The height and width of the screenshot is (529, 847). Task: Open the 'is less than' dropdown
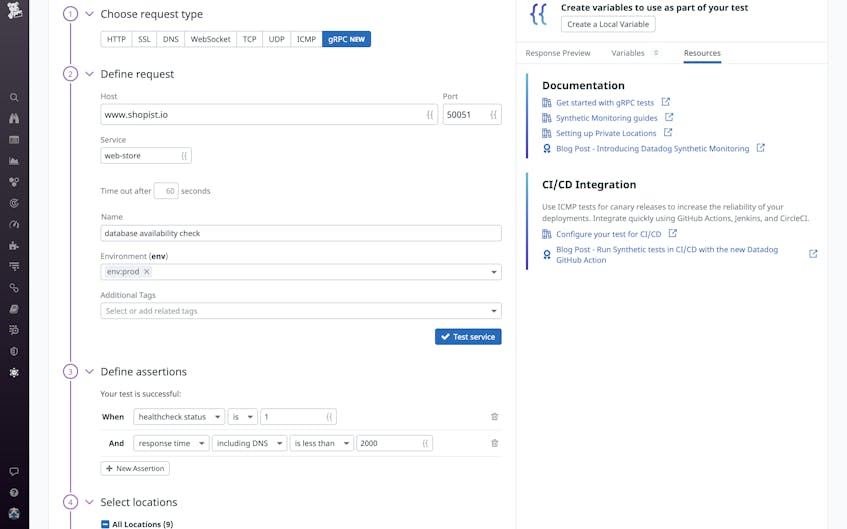coord(322,443)
